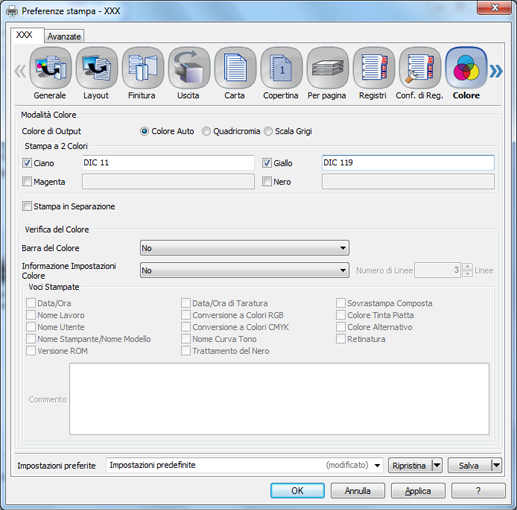Open the Informazione Impostazioni Colore dropdown

point(245,270)
